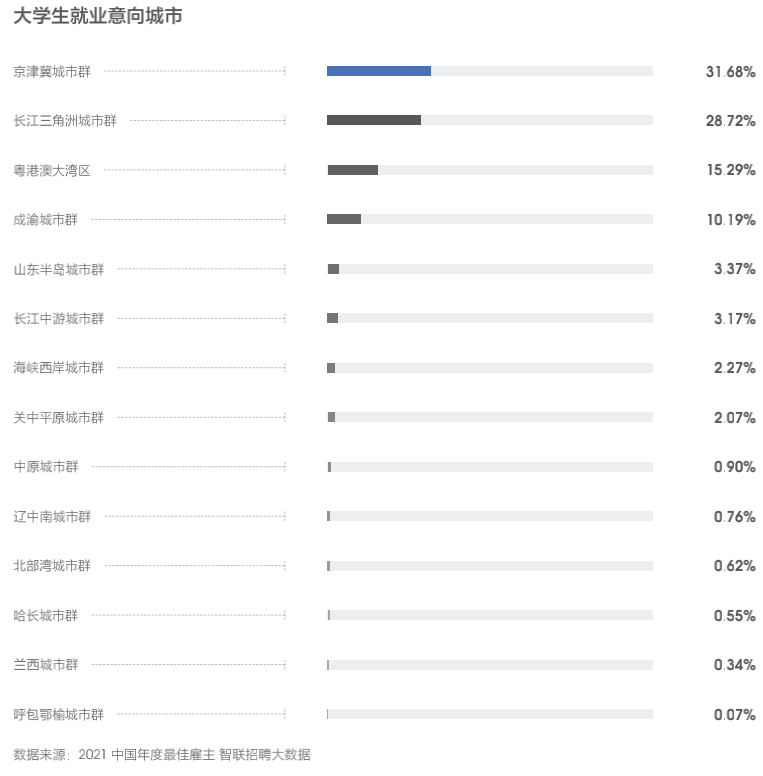763x776 pixels.
Task: Click the 长江中游城市群 label
Action: click(58, 318)
